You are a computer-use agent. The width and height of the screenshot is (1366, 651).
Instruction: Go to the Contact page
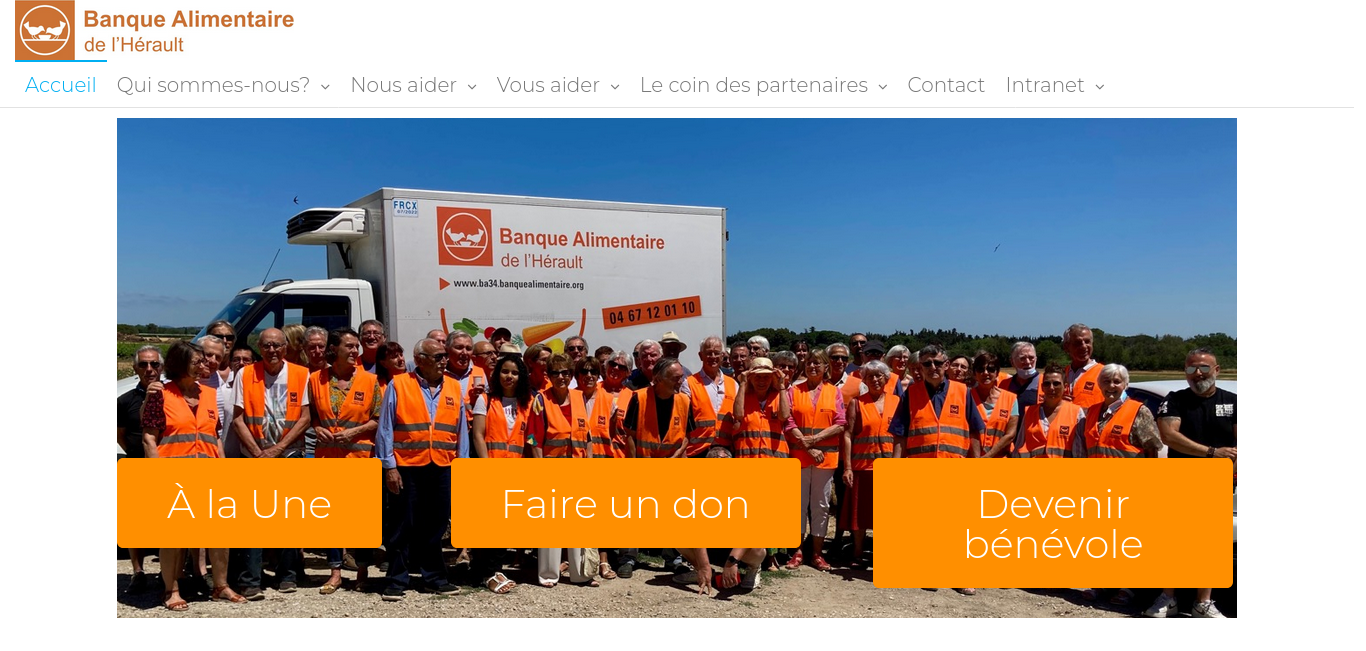pos(946,85)
